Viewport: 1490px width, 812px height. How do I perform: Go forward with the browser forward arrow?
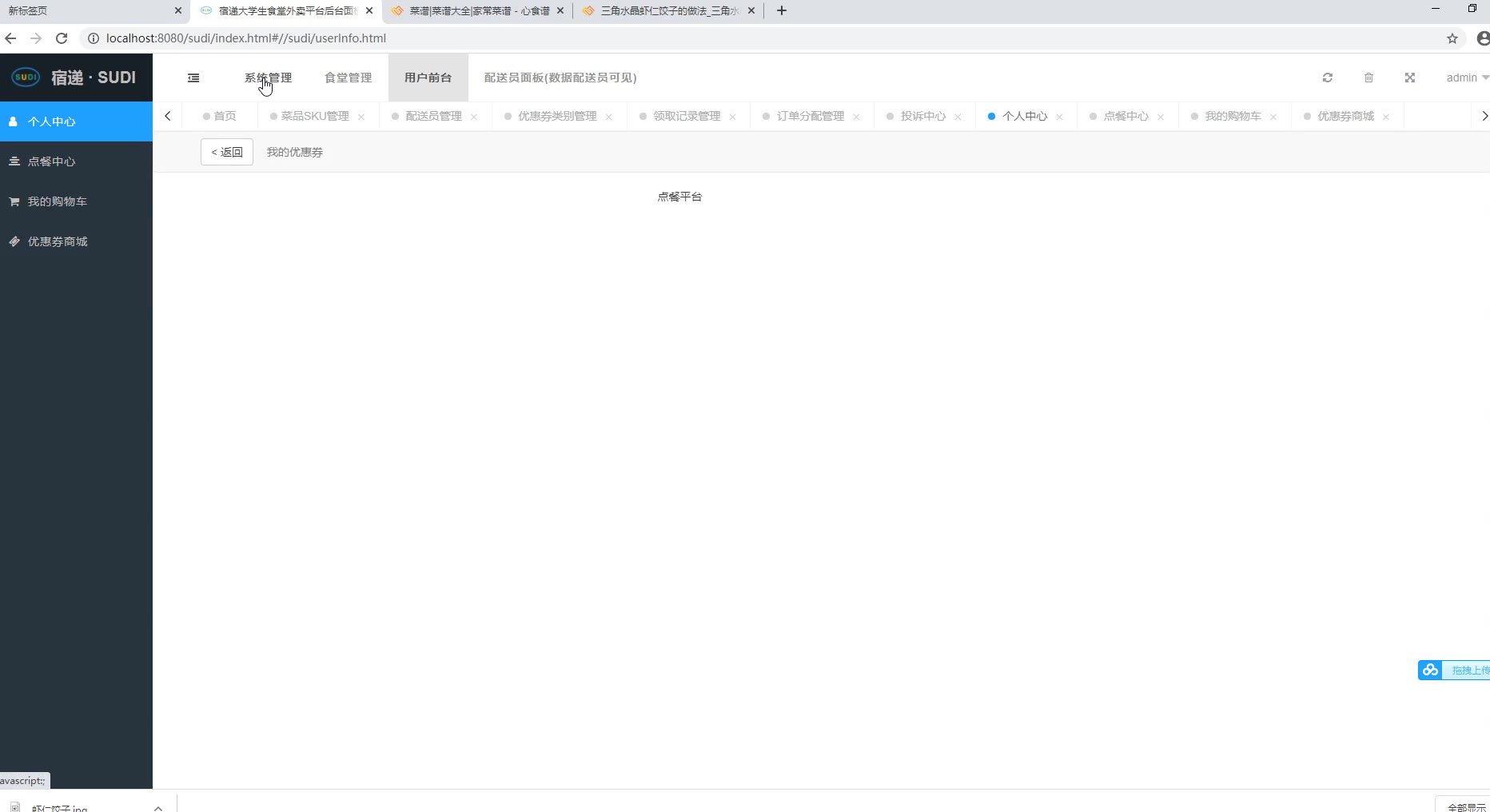pyautogui.click(x=36, y=38)
